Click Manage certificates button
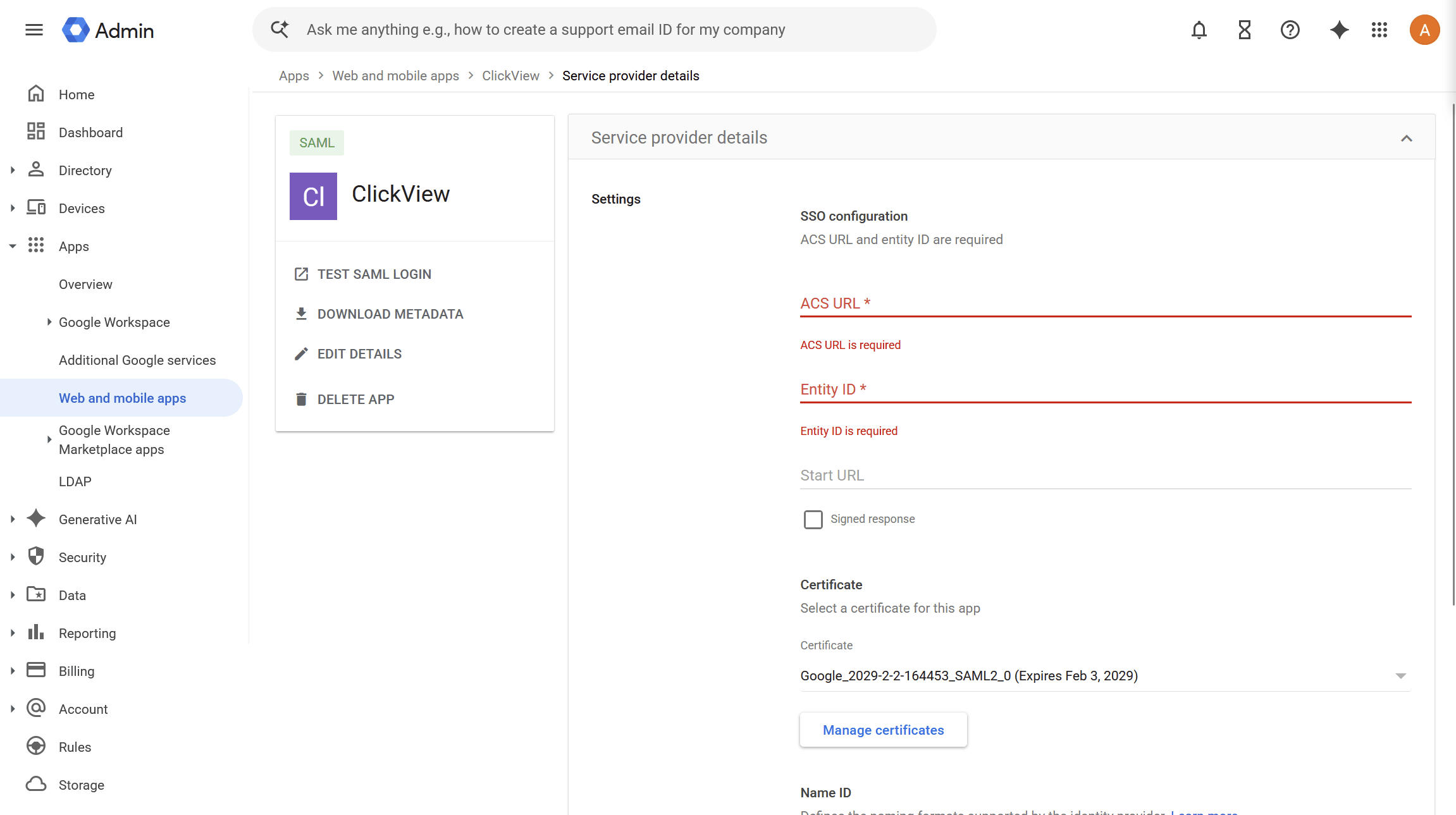Viewport: 1456px width, 815px height. [x=883, y=730]
